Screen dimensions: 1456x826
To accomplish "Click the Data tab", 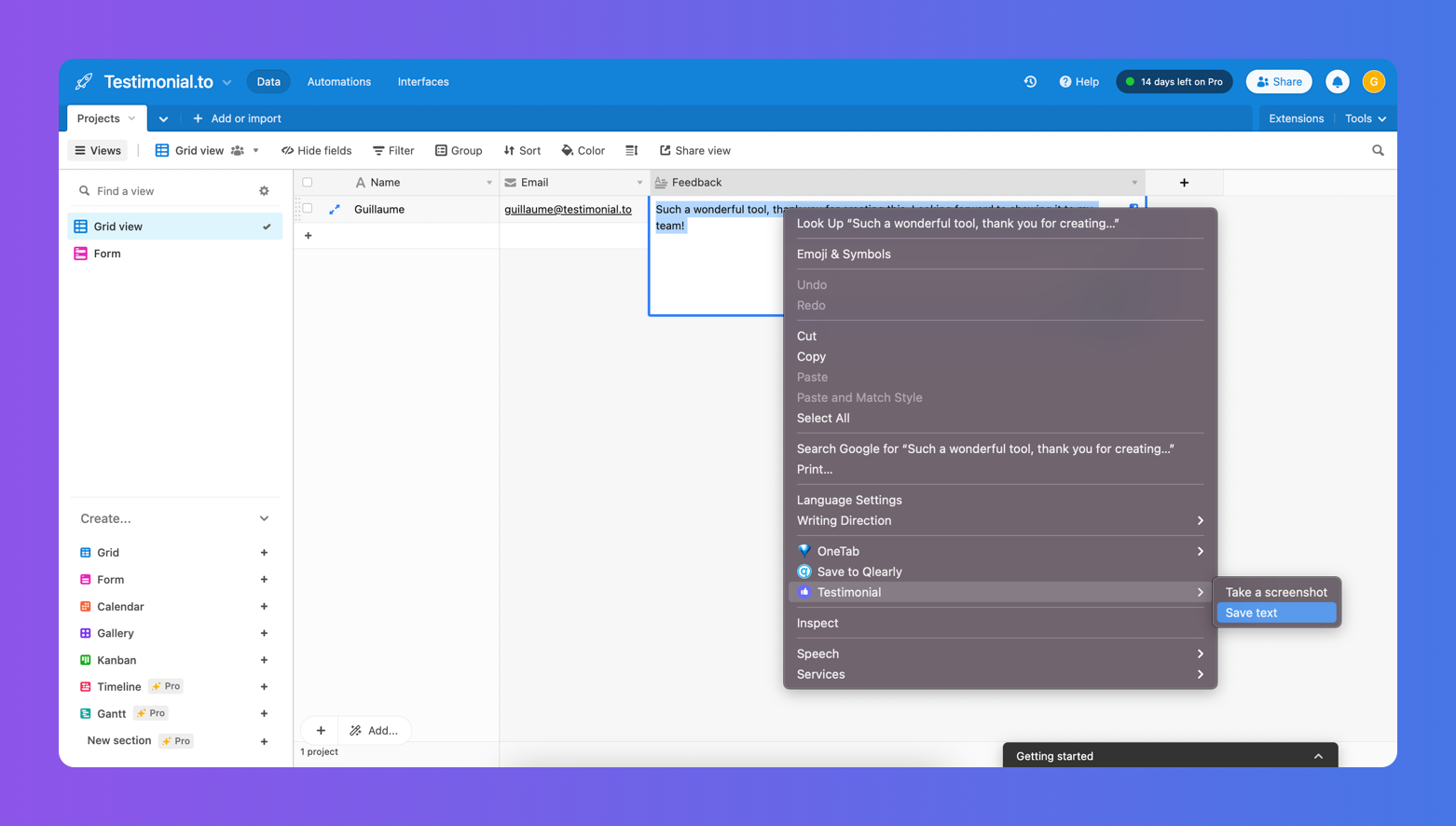I will pyautogui.click(x=268, y=82).
